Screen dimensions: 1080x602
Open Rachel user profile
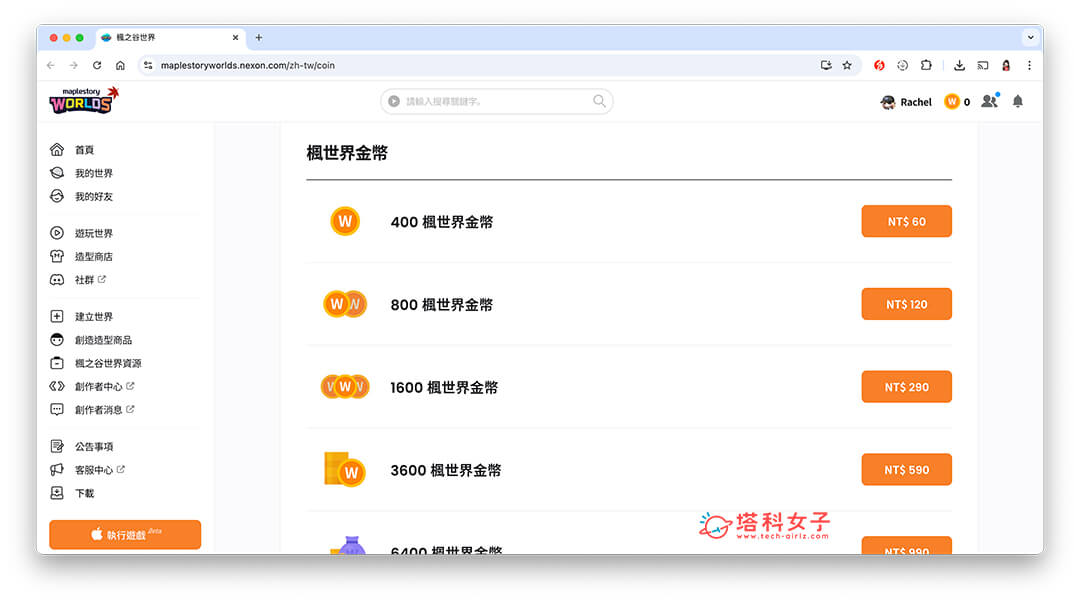coord(906,102)
